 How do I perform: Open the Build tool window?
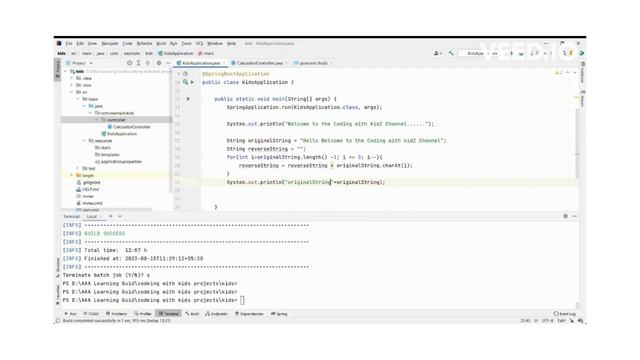192,314
